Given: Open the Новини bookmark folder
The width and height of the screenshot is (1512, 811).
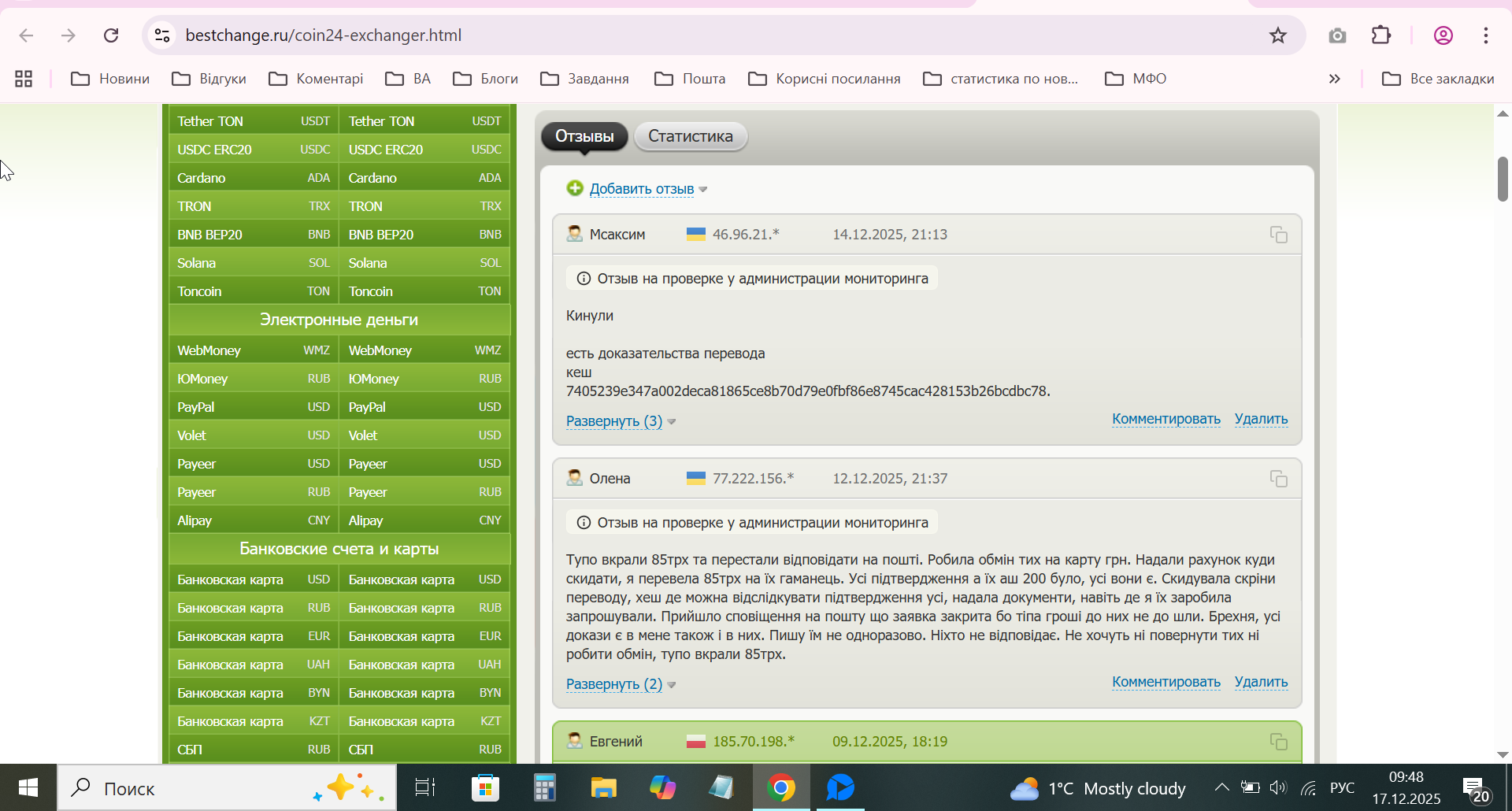Looking at the screenshot, I should coord(110,79).
